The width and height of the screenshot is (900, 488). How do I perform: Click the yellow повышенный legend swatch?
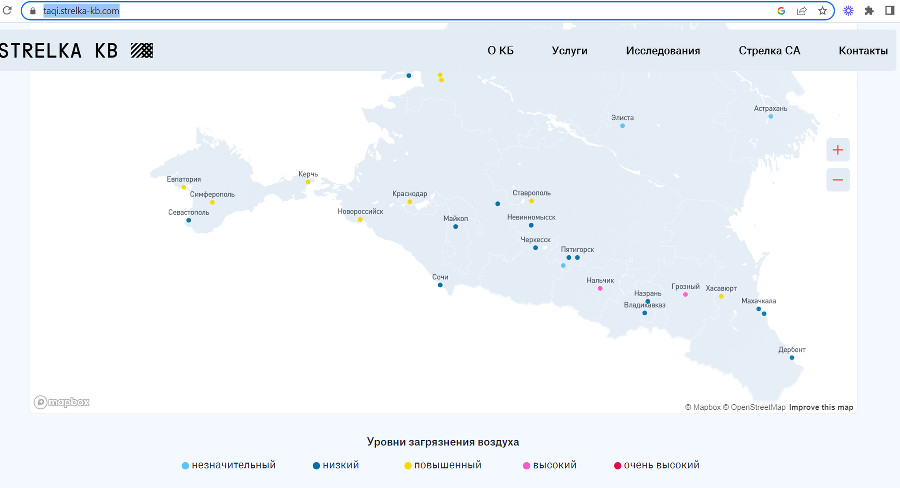(408, 466)
